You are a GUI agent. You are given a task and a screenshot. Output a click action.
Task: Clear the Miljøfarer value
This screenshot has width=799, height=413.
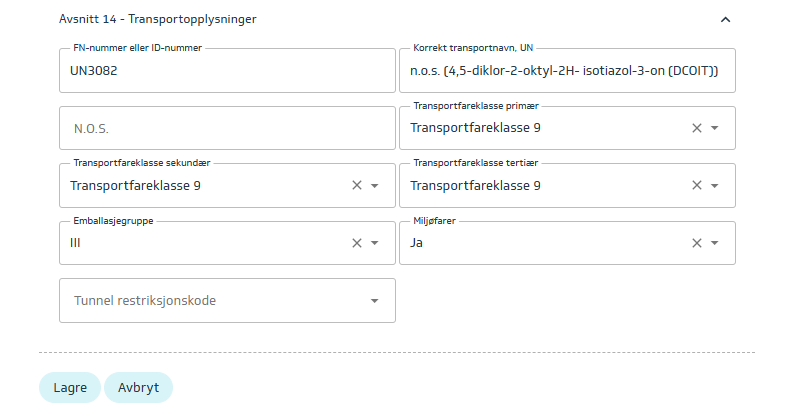point(697,243)
